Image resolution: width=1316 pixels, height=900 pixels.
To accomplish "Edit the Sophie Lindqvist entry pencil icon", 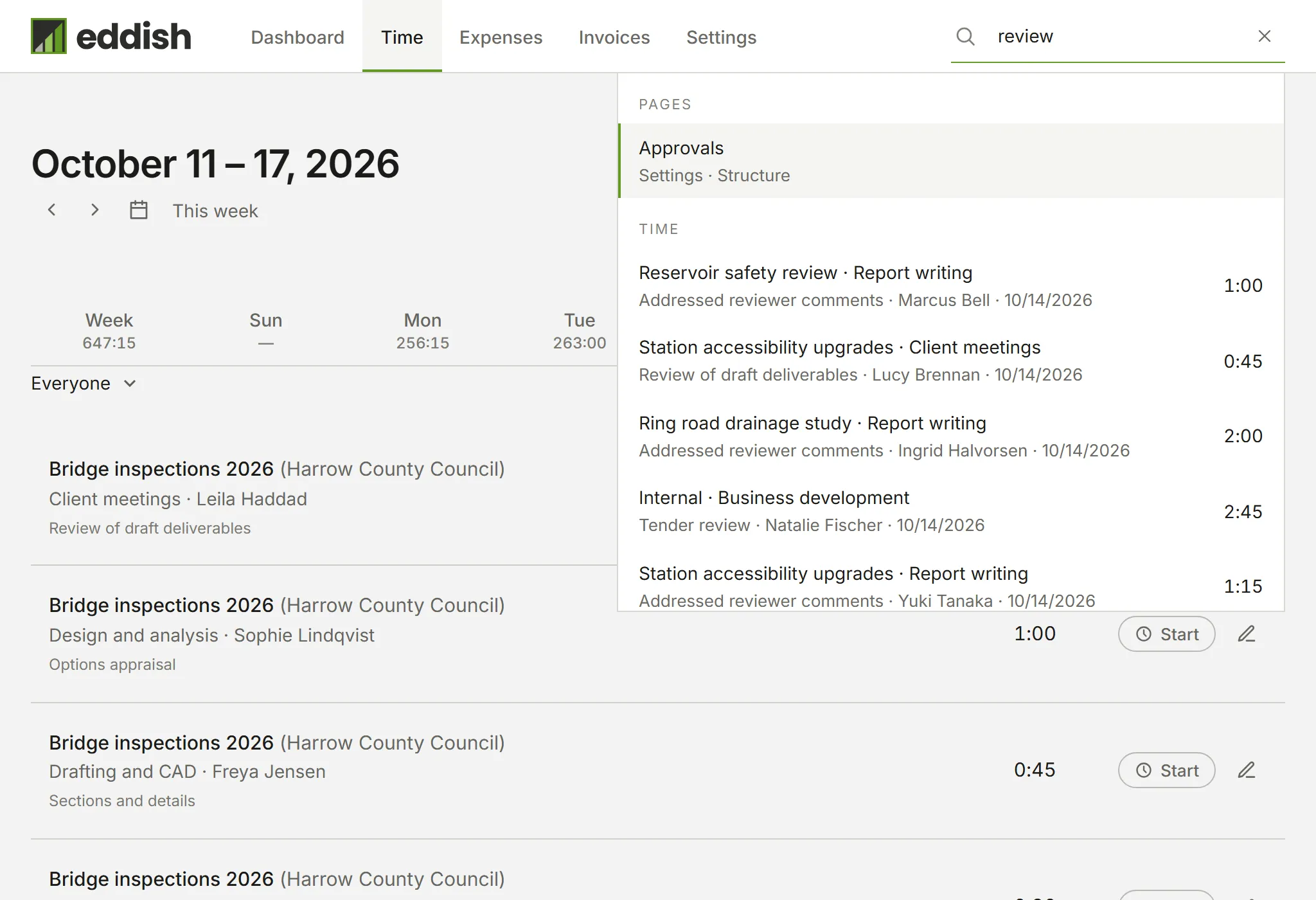I will coord(1247,634).
